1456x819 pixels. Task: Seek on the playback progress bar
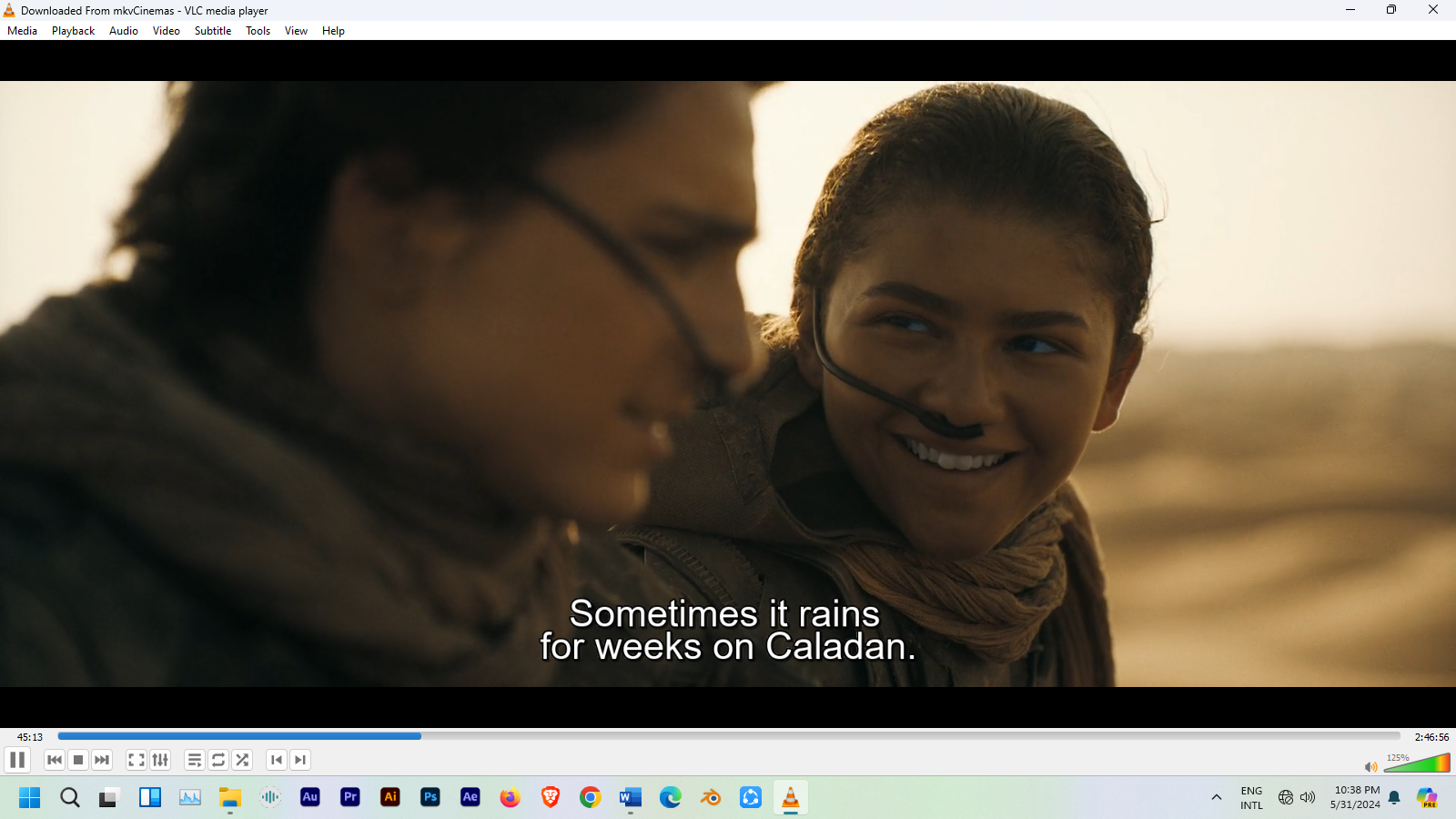729,736
